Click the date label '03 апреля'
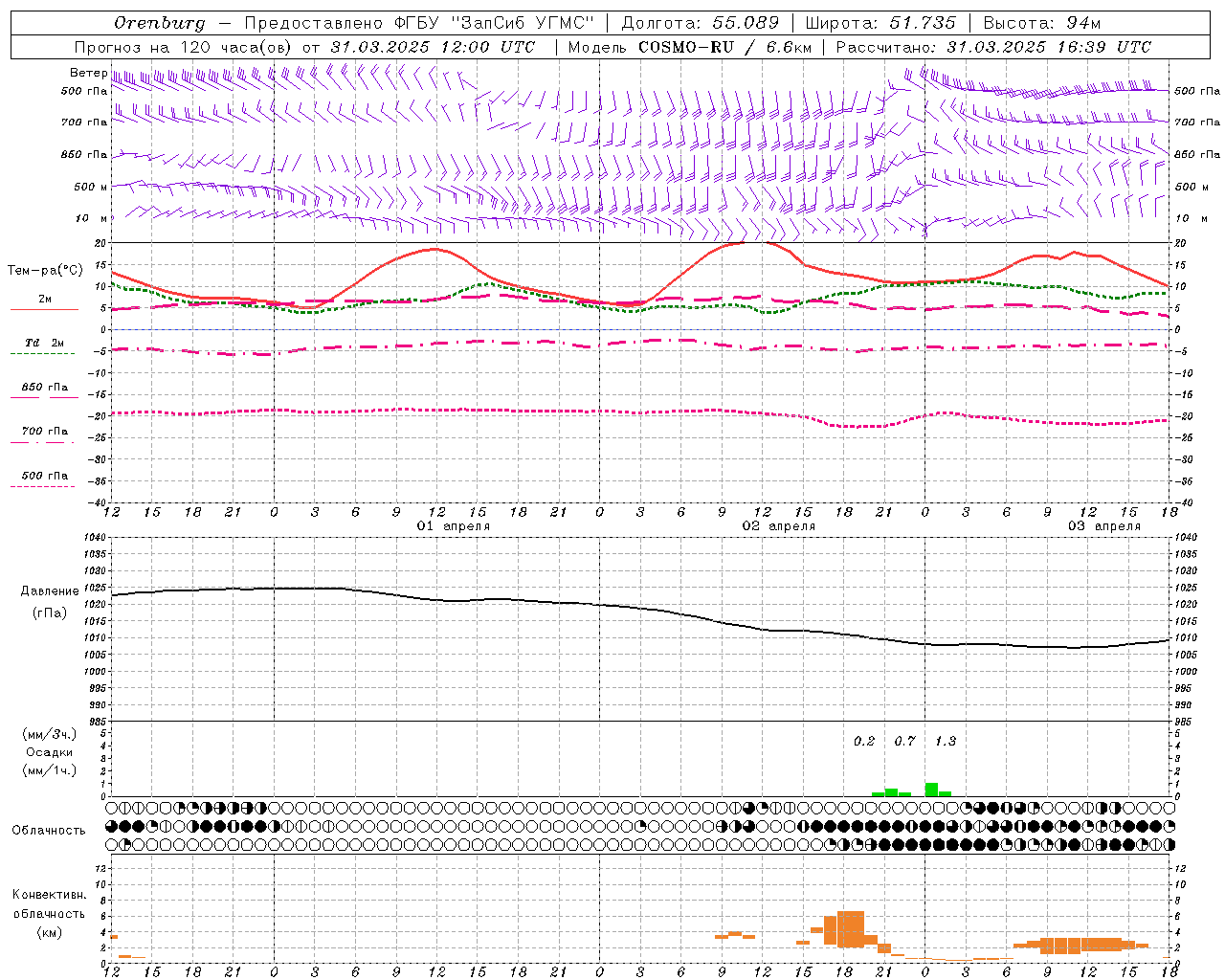Screen dimensions: 1225x980 (1104, 526)
